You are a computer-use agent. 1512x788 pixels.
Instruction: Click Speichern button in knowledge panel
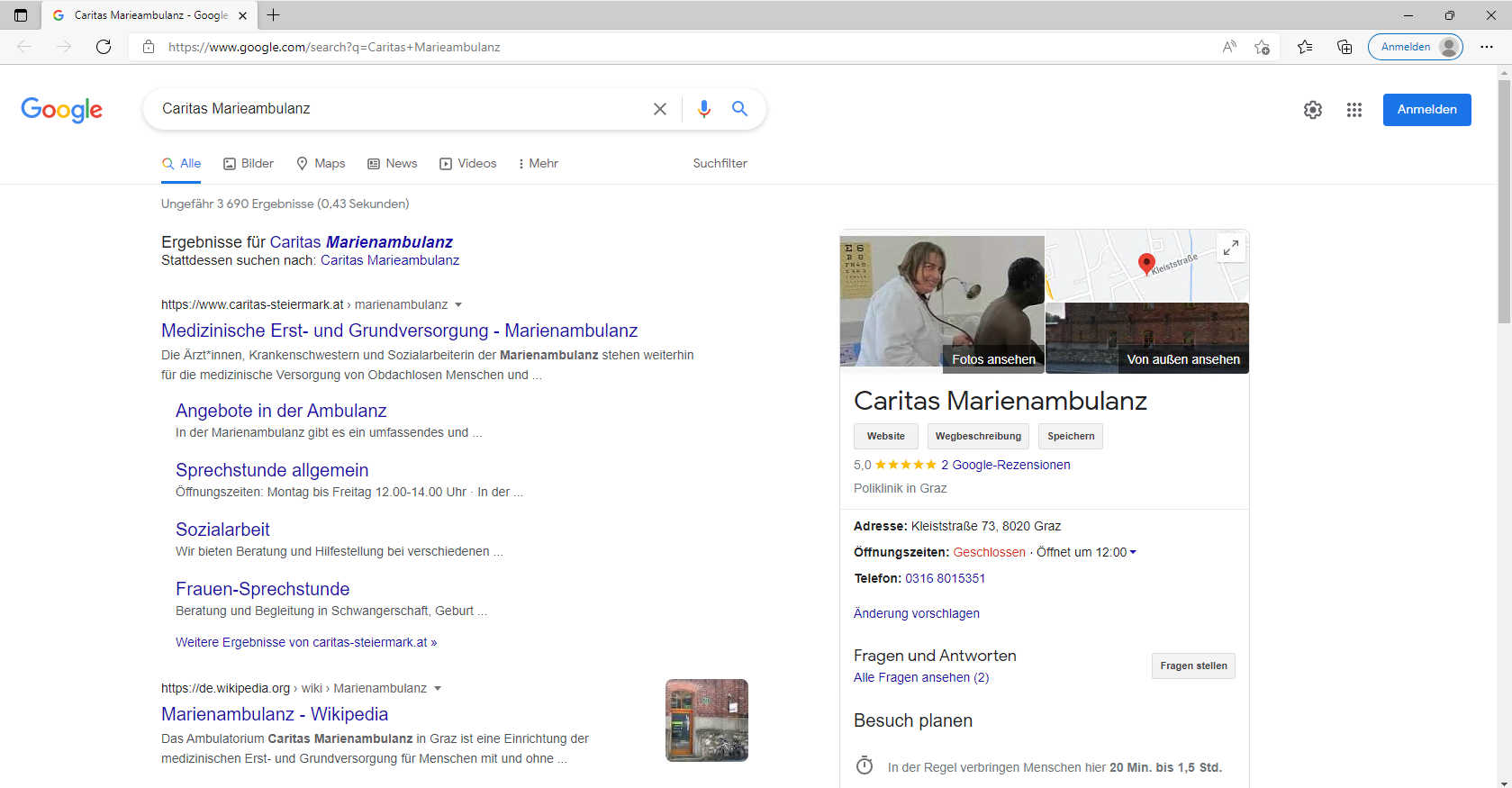coord(1071,436)
